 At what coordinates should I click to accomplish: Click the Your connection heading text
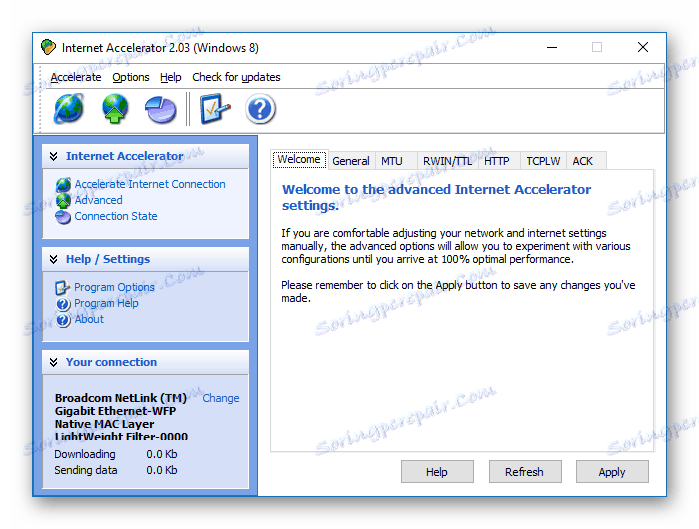coord(111,362)
